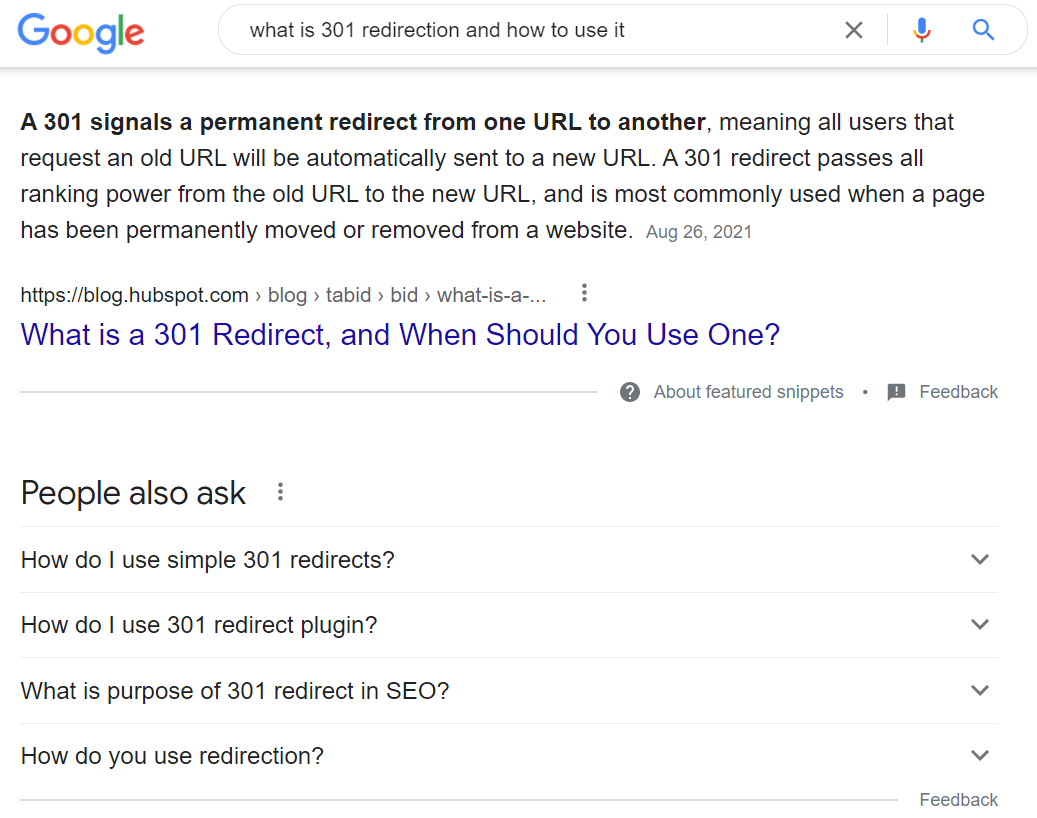Expand 'How do you use redirection?' chevron
Viewport: 1037px width, 818px height.
coord(980,755)
